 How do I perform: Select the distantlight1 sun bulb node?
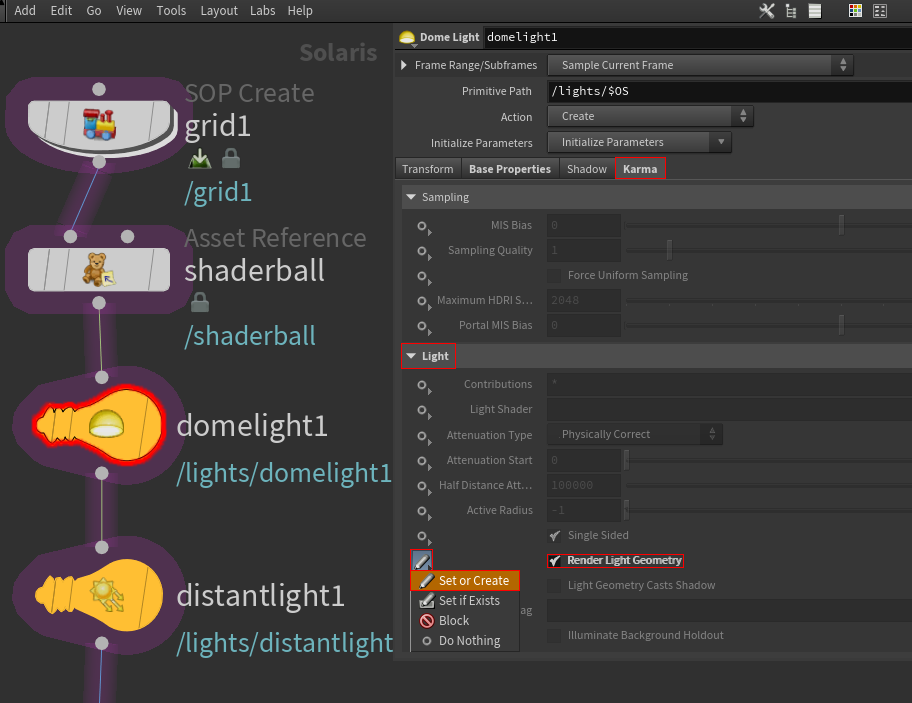pos(98,594)
